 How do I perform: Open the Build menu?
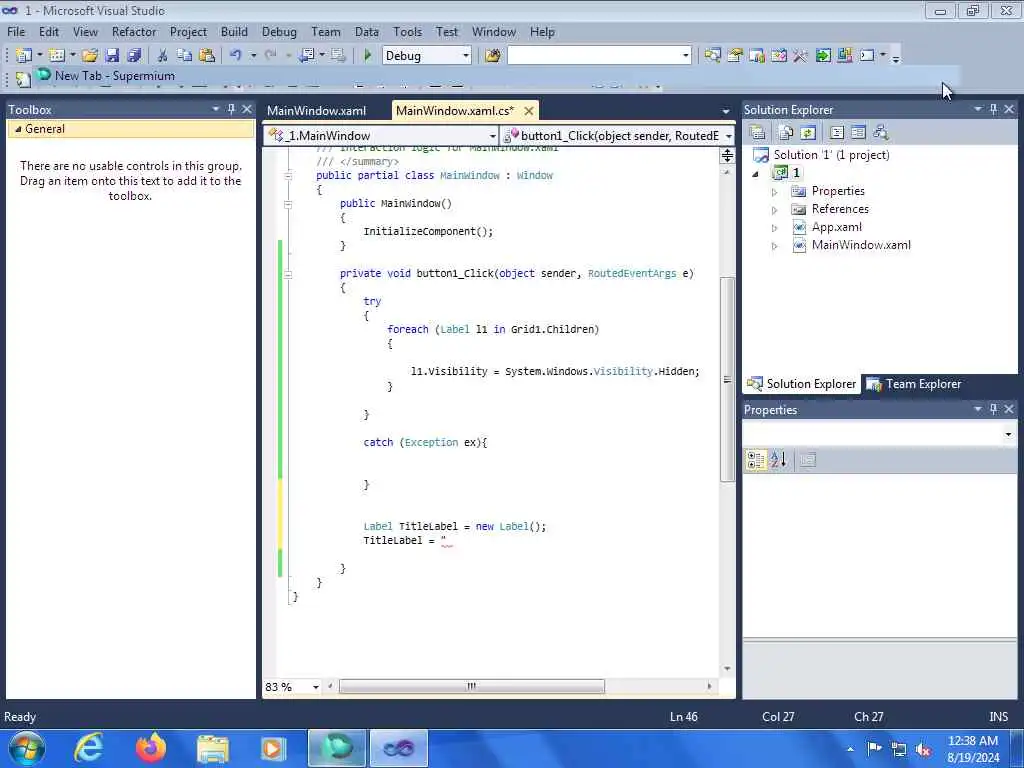234,32
